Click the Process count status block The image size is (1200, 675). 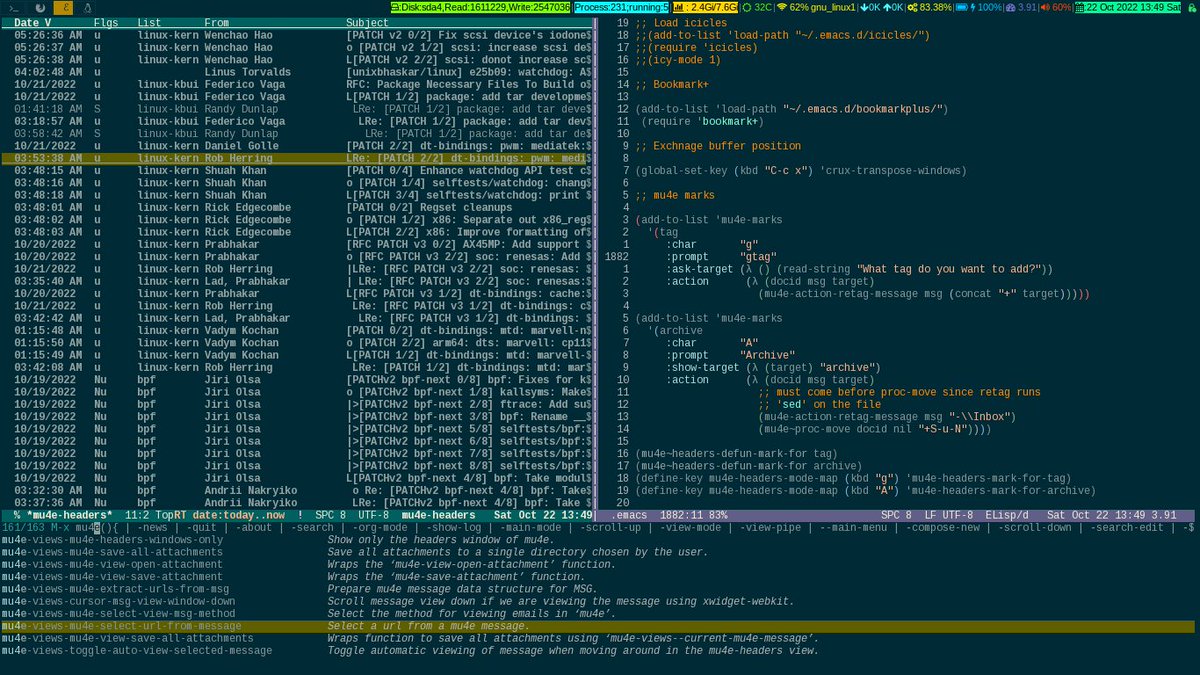pos(621,7)
